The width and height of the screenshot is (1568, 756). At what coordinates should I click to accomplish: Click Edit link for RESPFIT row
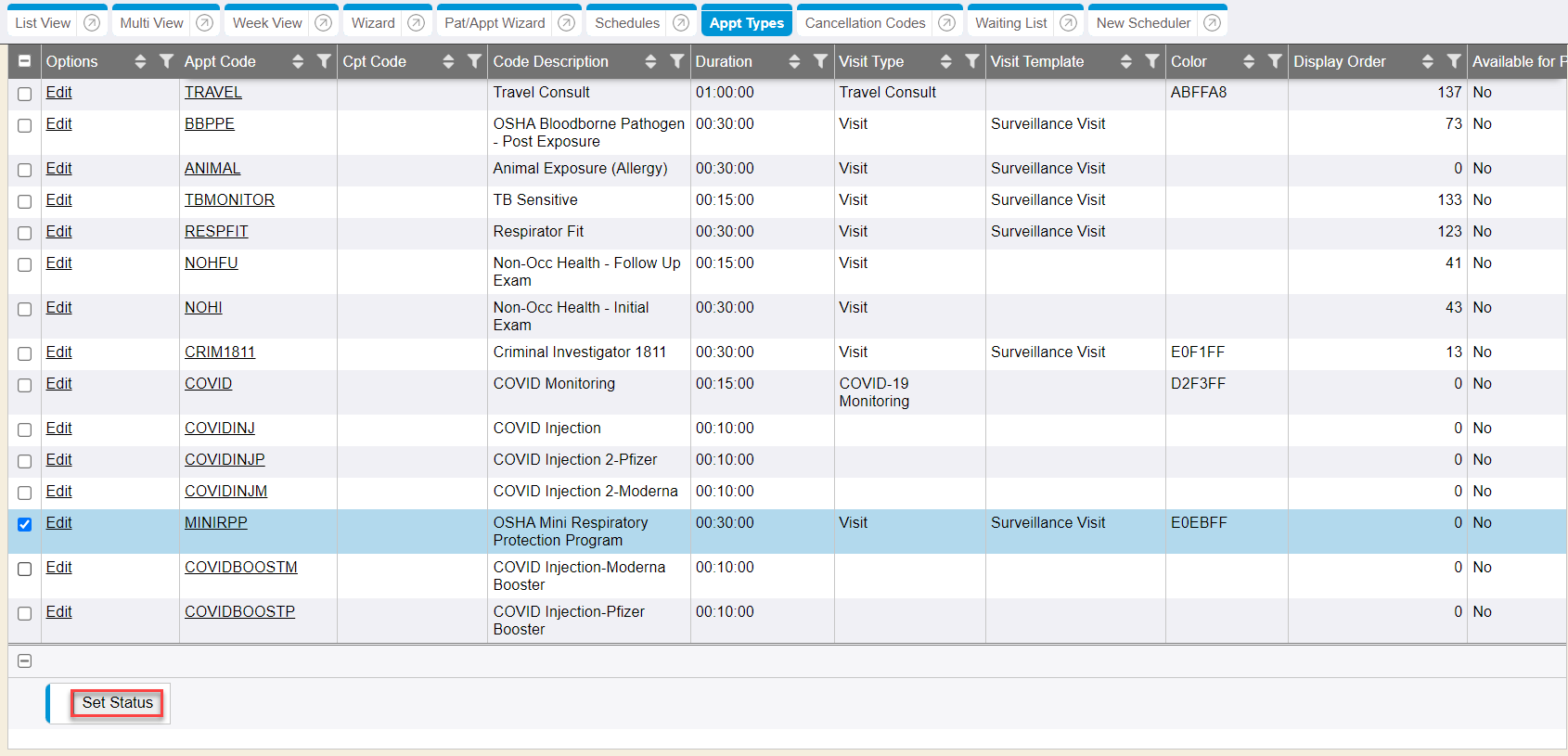click(x=58, y=231)
